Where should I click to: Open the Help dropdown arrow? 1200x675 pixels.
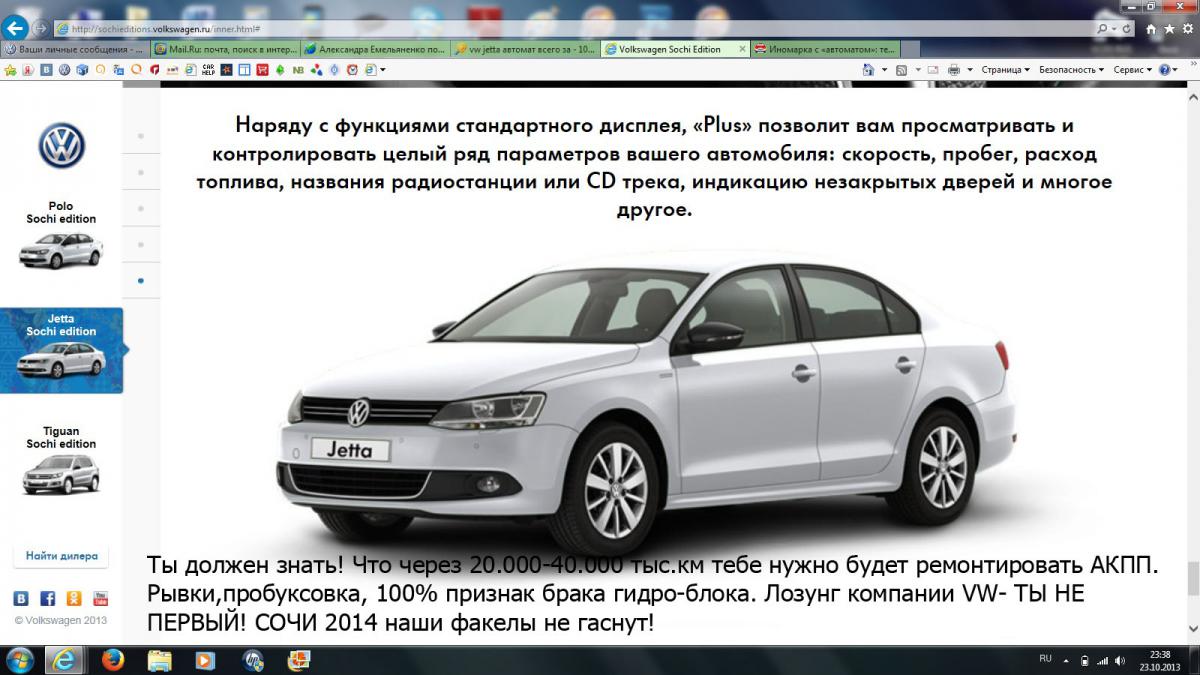click(x=1177, y=70)
